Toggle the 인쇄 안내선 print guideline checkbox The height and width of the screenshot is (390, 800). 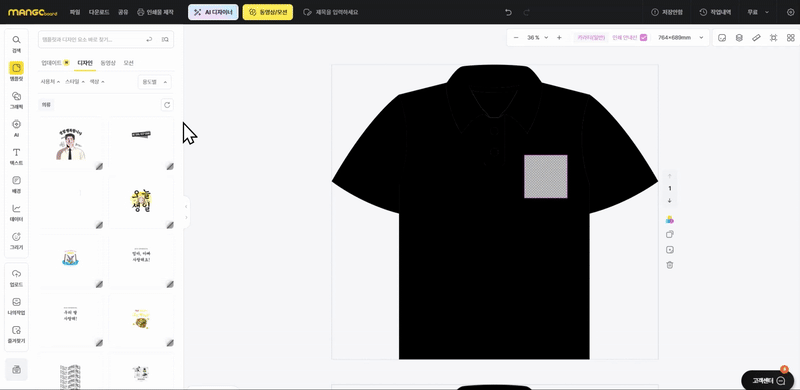(643, 38)
